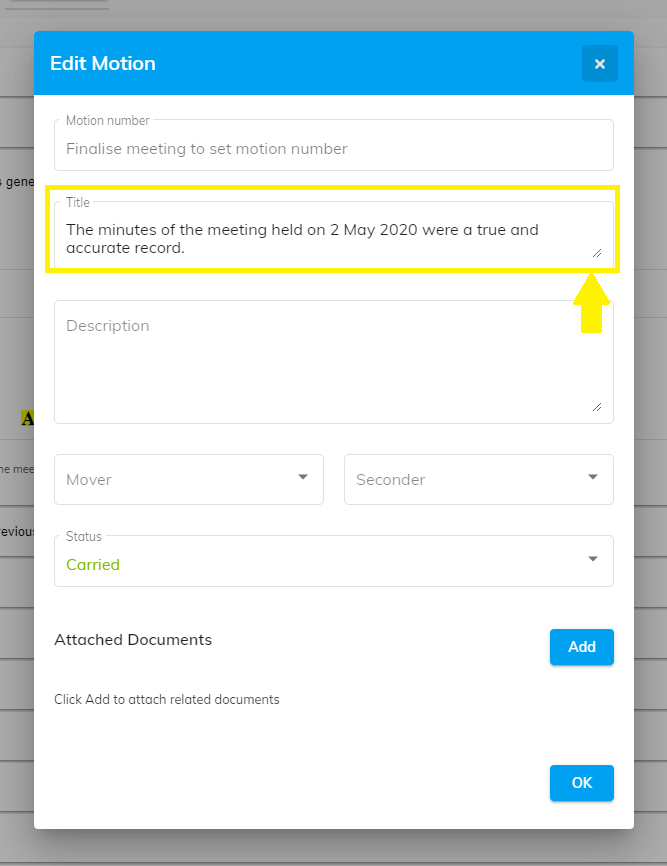Click the Attached Documents heading
Viewport: 667px width, 866px height.
(x=133, y=640)
